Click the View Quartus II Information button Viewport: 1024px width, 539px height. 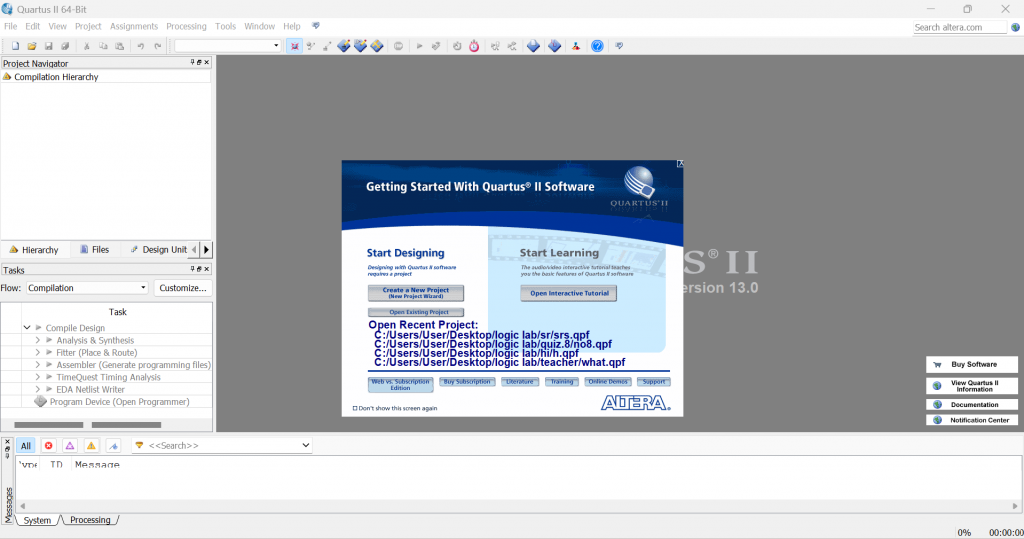point(972,386)
